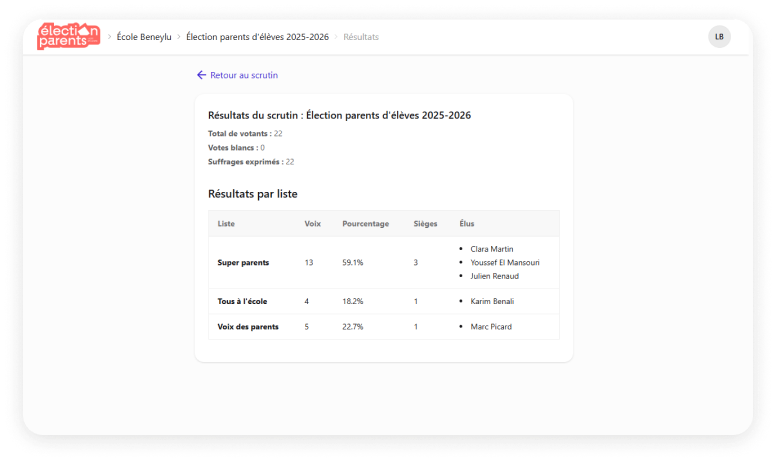The width and height of the screenshot is (776, 462).
Task: Select the Voix des parents list name
Action: click(x=248, y=327)
